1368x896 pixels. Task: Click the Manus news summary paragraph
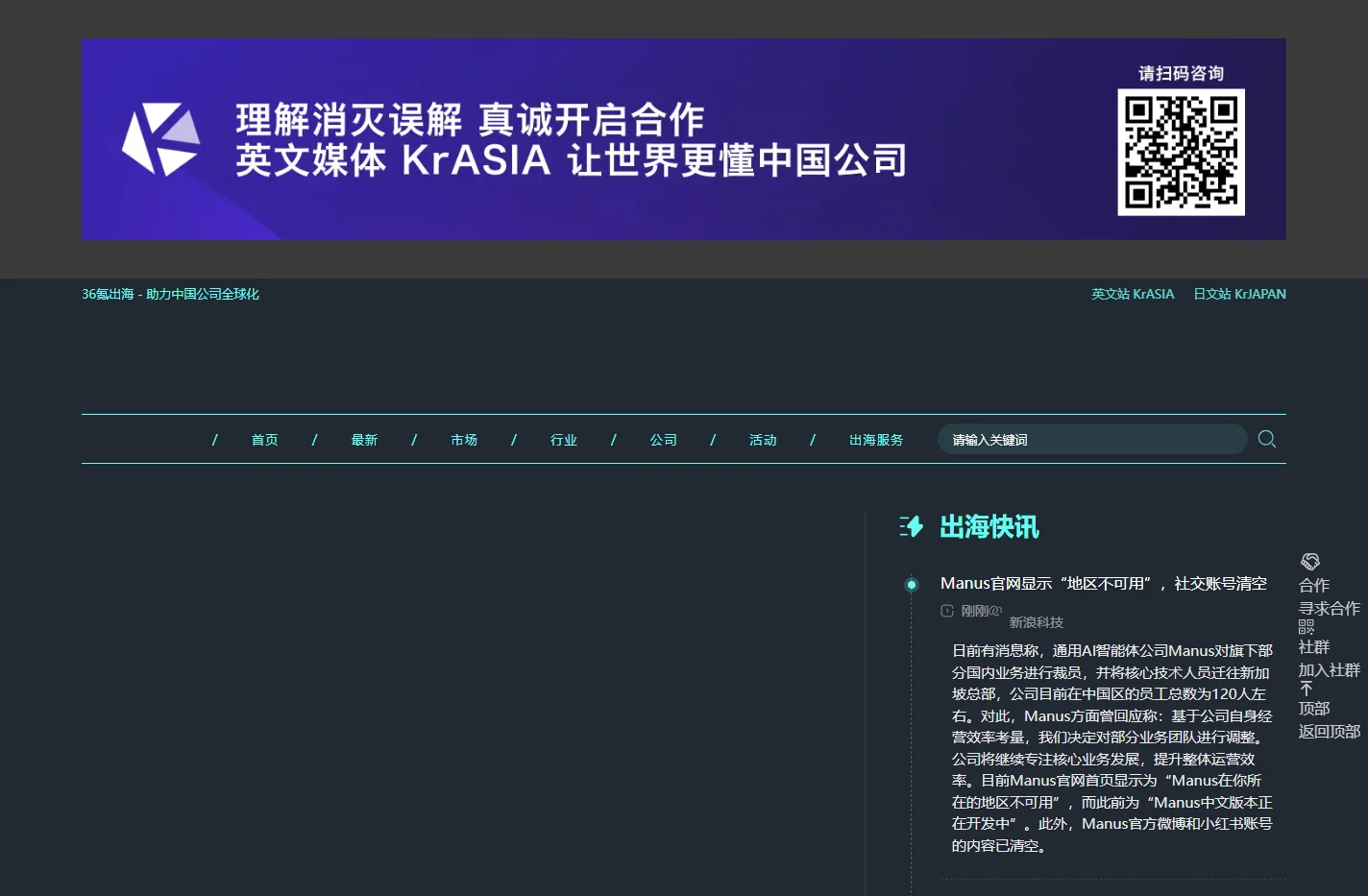pos(1112,748)
